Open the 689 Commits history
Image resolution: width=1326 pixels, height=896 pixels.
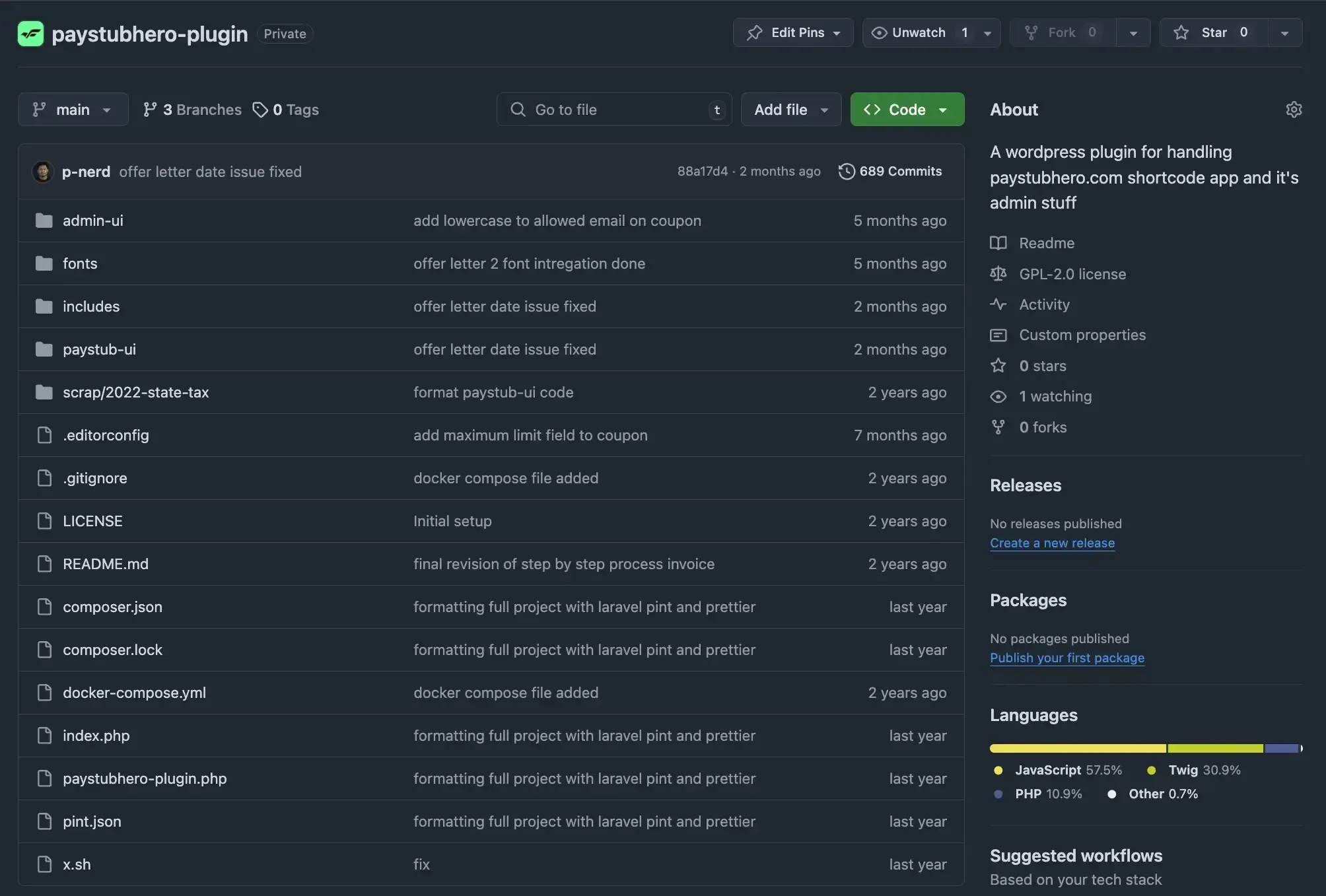(890, 172)
